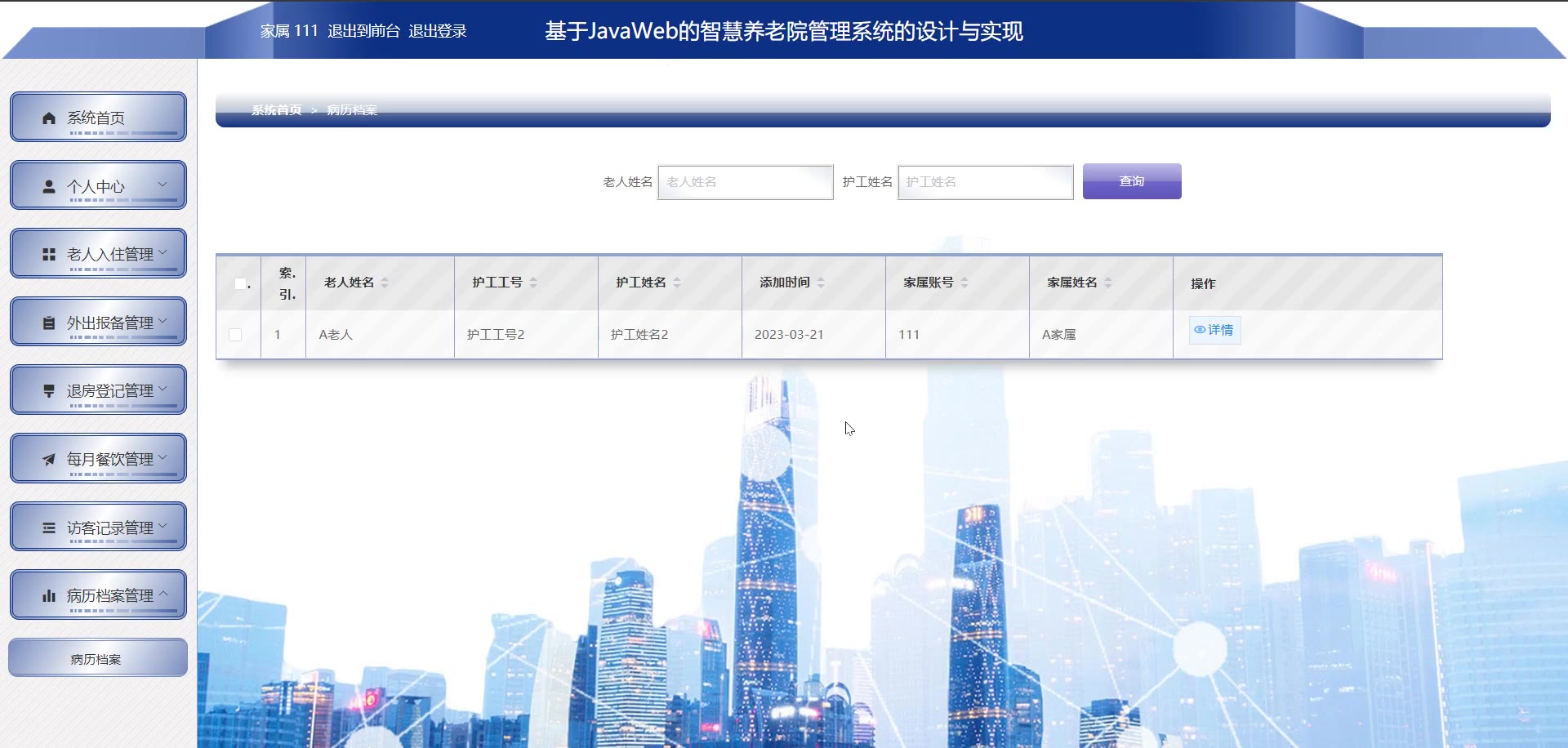Expand the 老人入住管理 chevron
1568x748 pixels.
163,252
